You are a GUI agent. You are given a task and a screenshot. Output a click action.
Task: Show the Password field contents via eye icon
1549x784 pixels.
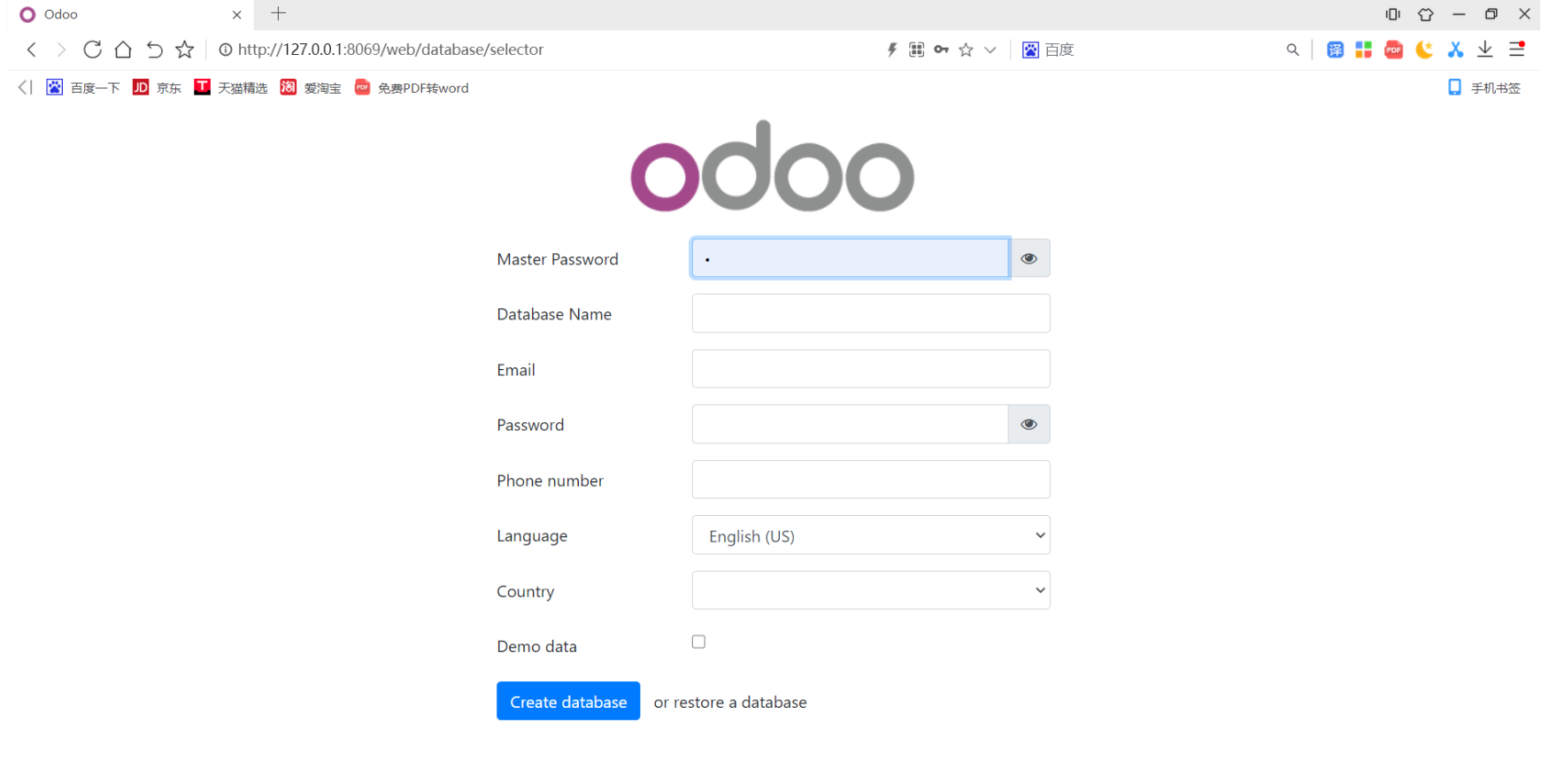point(1029,424)
